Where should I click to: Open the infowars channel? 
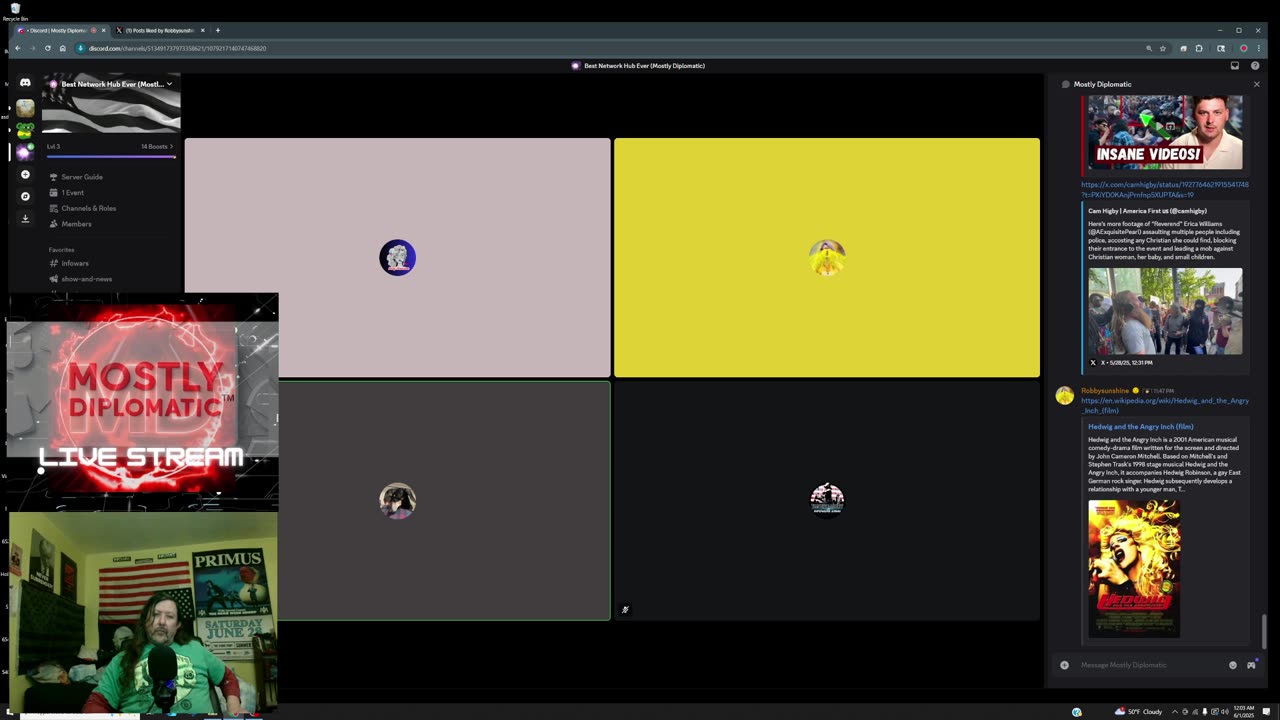pyautogui.click(x=75, y=263)
